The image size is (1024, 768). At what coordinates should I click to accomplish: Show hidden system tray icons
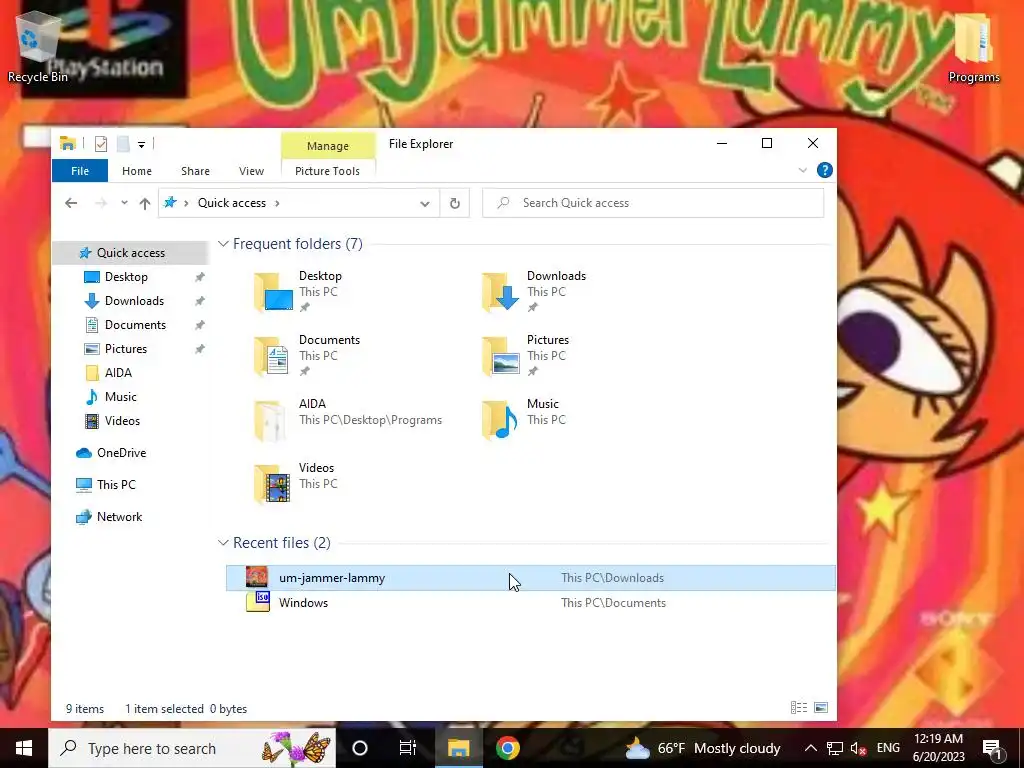pos(810,748)
